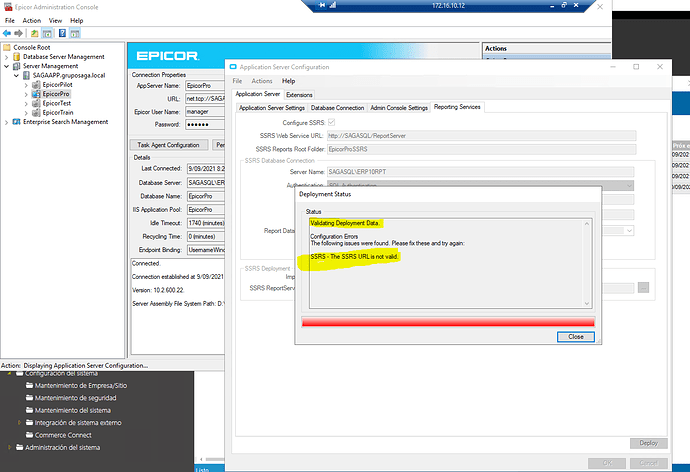Image resolution: width=690 pixels, height=472 pixels.
Task: Click the remote desktop pin icon
Action: pos(322,5)
